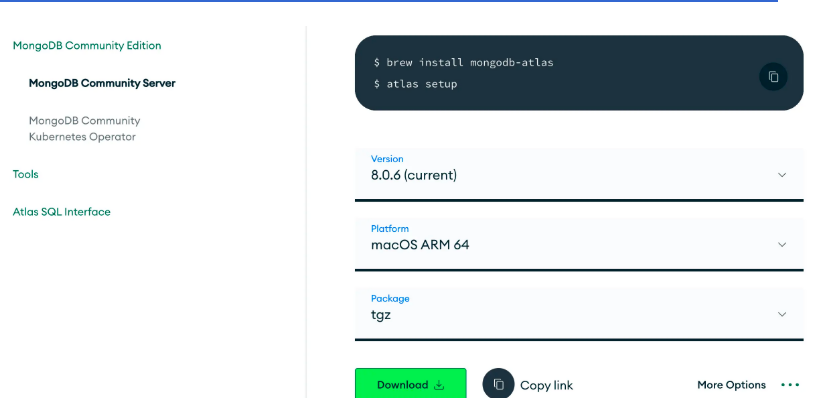Open MongoDB Community Kubernetes Operator item
This screenshot has width=830, height=398.
click(x=85, y=129)
